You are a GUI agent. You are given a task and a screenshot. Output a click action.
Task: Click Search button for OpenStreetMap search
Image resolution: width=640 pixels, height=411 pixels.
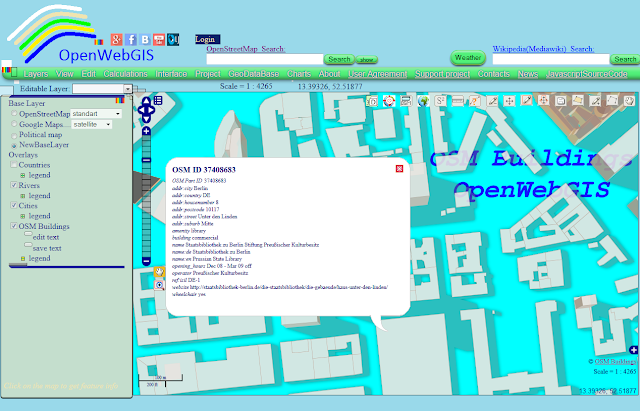tap(339, 59)
